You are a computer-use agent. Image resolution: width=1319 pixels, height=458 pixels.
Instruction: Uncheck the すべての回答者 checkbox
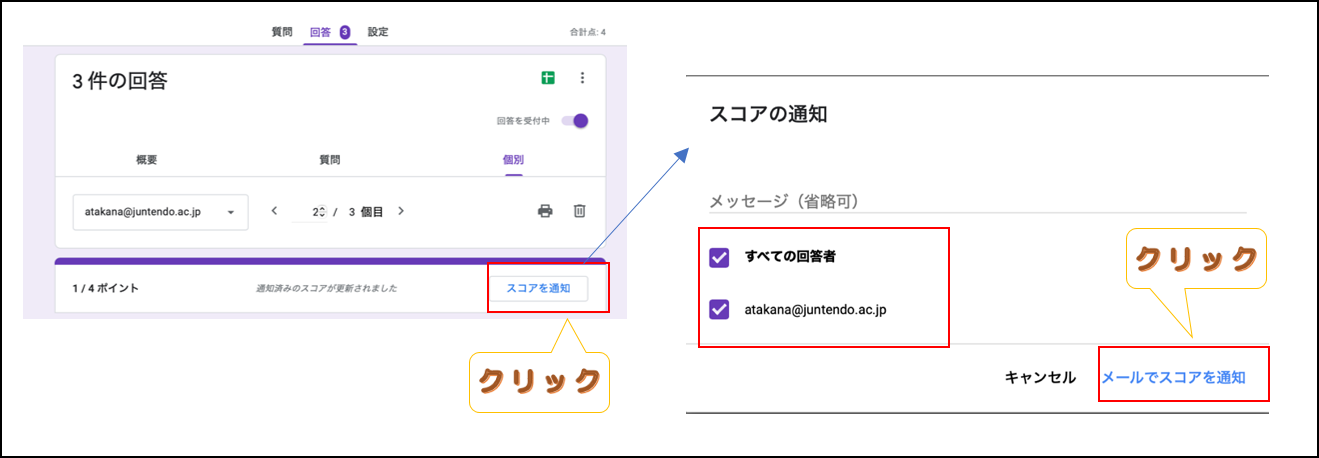click(x=719, y=258)
